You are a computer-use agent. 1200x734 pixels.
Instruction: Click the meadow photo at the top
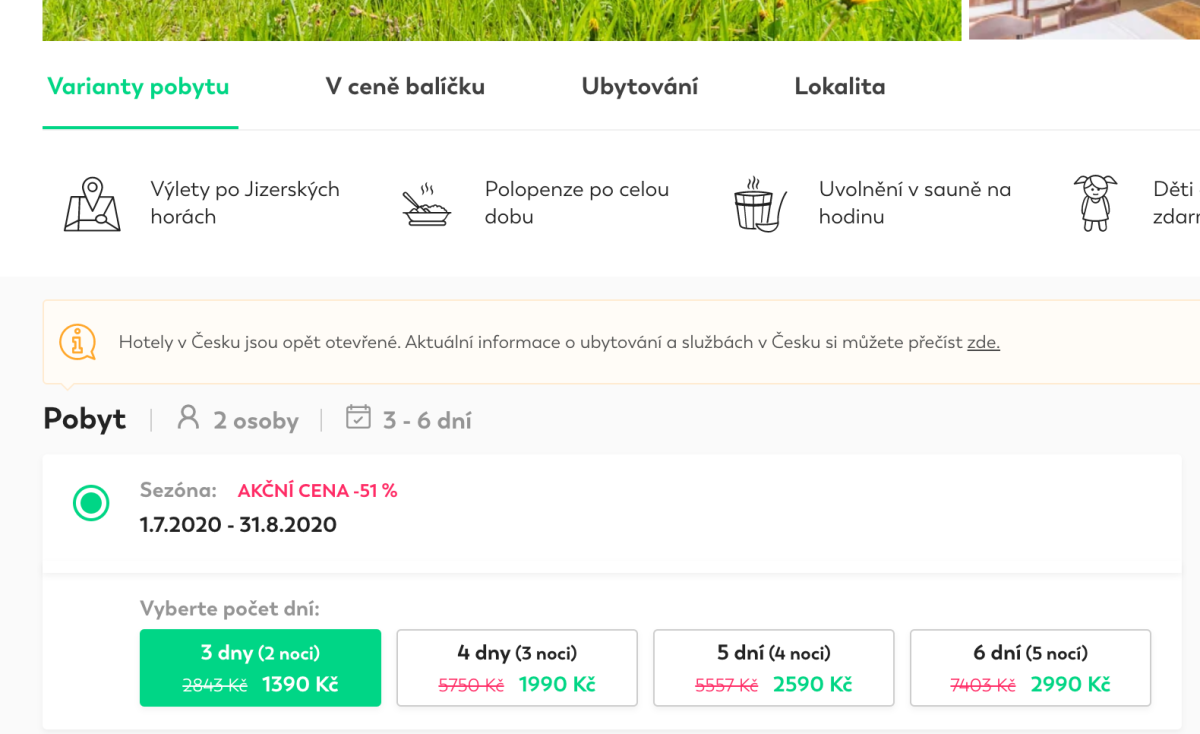500,19
